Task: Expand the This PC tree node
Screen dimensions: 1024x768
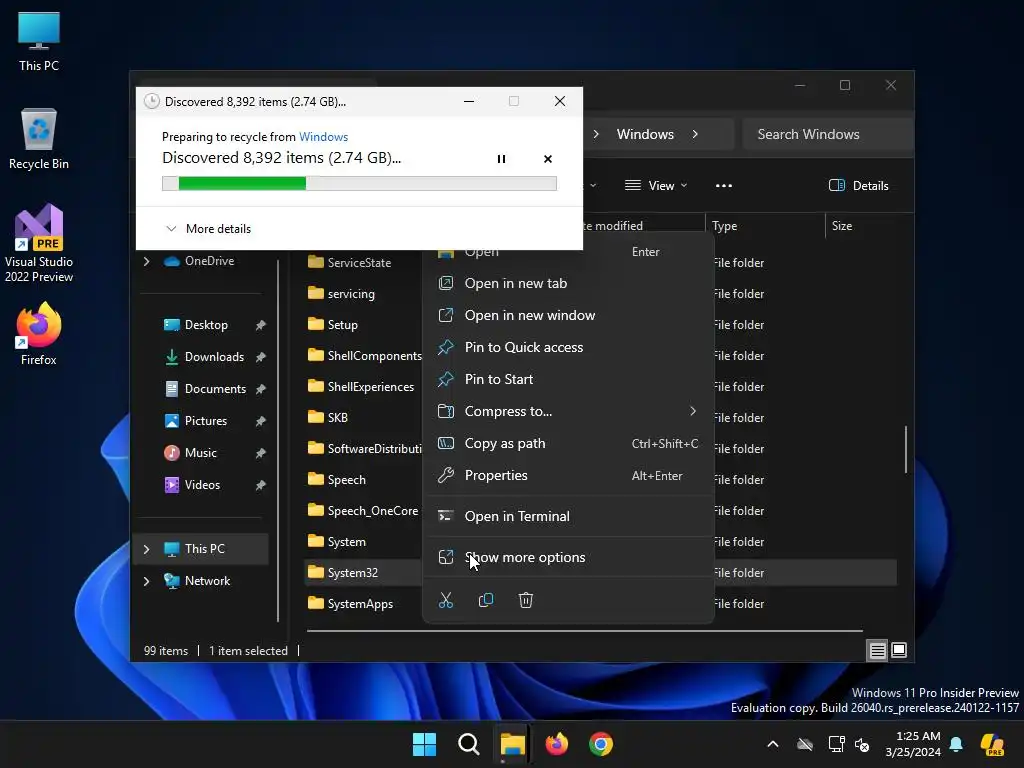Action: point(146,549)
